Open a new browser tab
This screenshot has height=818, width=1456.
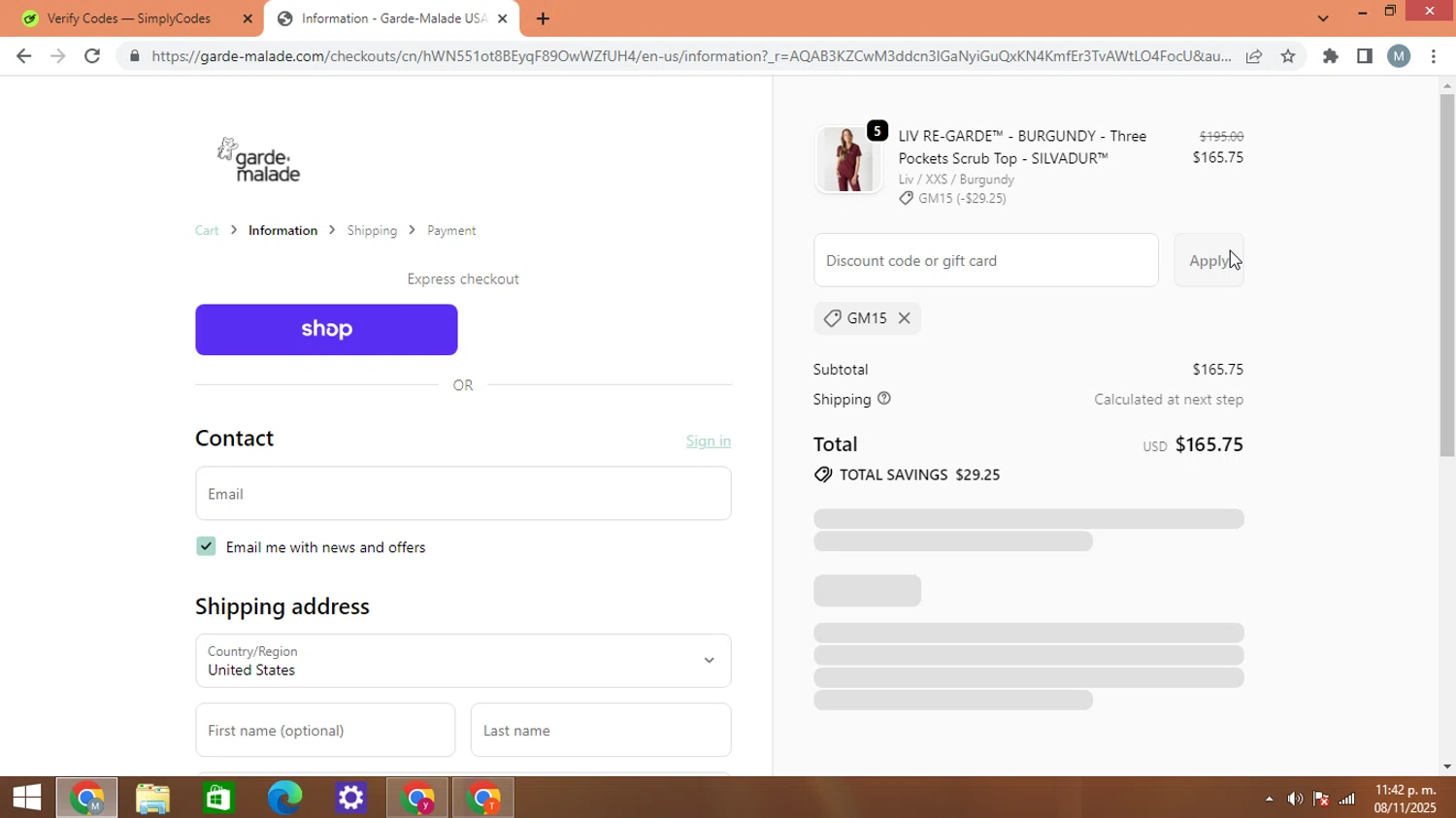pyautogui.click(x=543, y=18)
